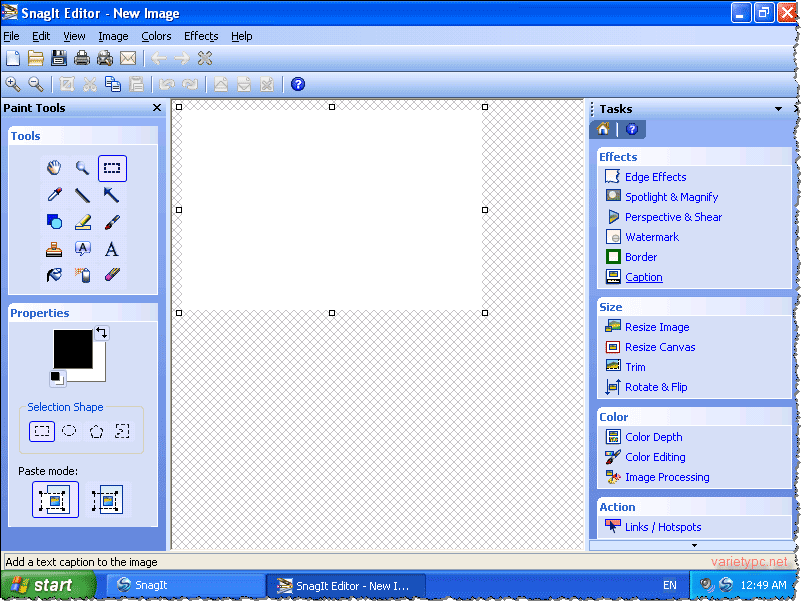The width and height of the screenshot is (801, 601).
Task: Select the Pan hand tool
Action: point(54,168)
